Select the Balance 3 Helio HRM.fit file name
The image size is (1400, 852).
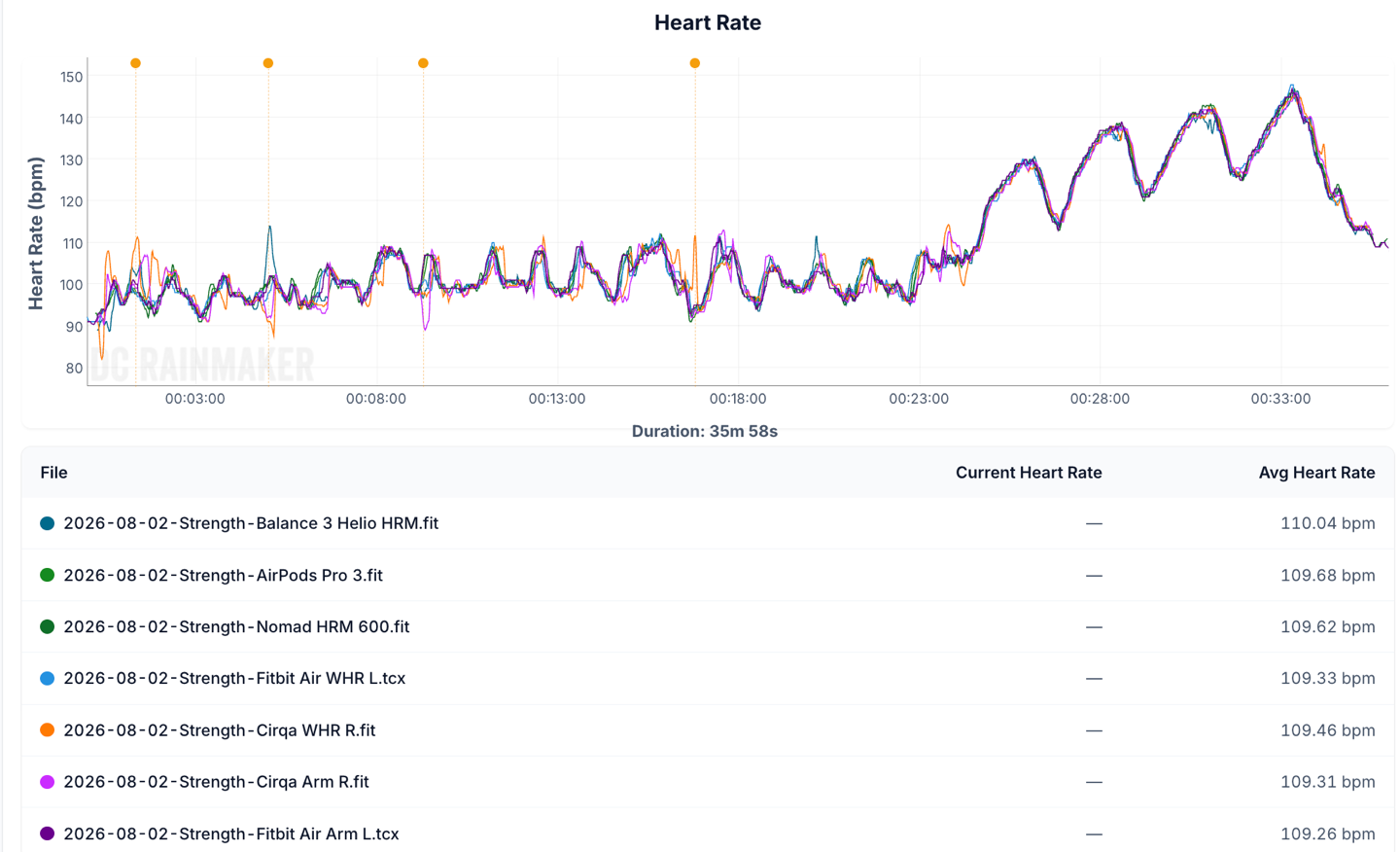[251, 523]
